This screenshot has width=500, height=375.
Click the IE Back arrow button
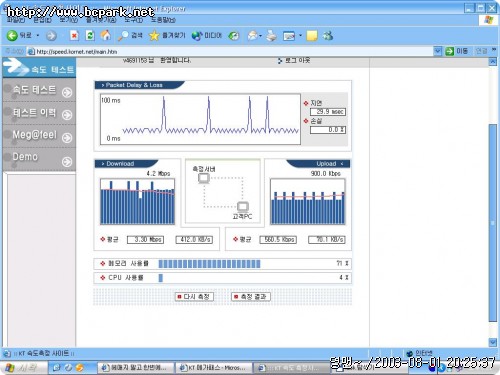tap(12, 35)
